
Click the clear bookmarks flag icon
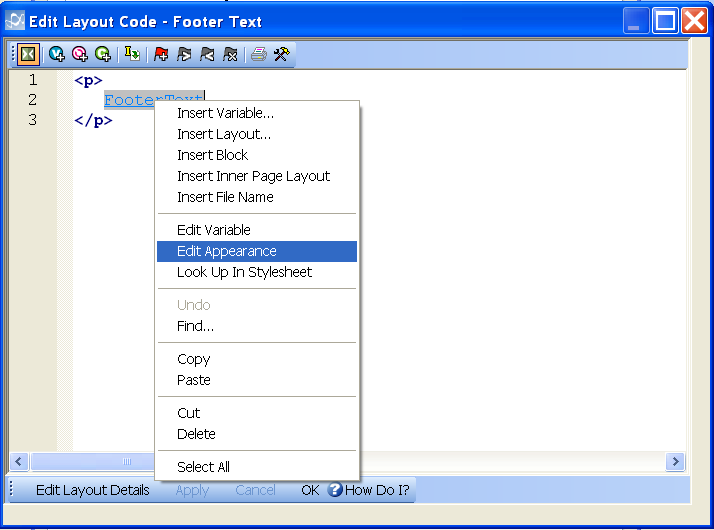point(230,55)
